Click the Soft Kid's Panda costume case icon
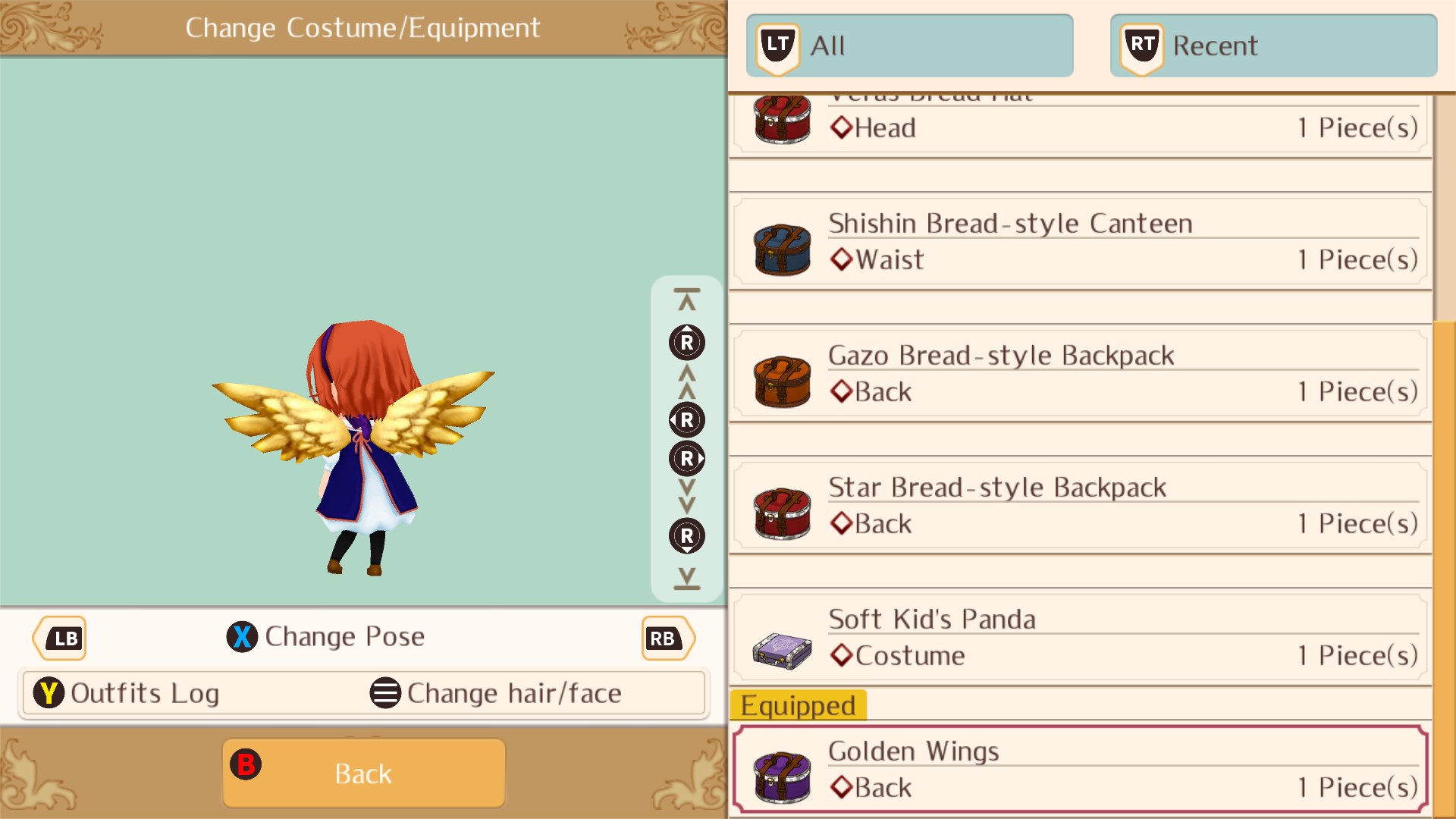The width and height of the screenshot is (1456, 819). tap(782, 651)
